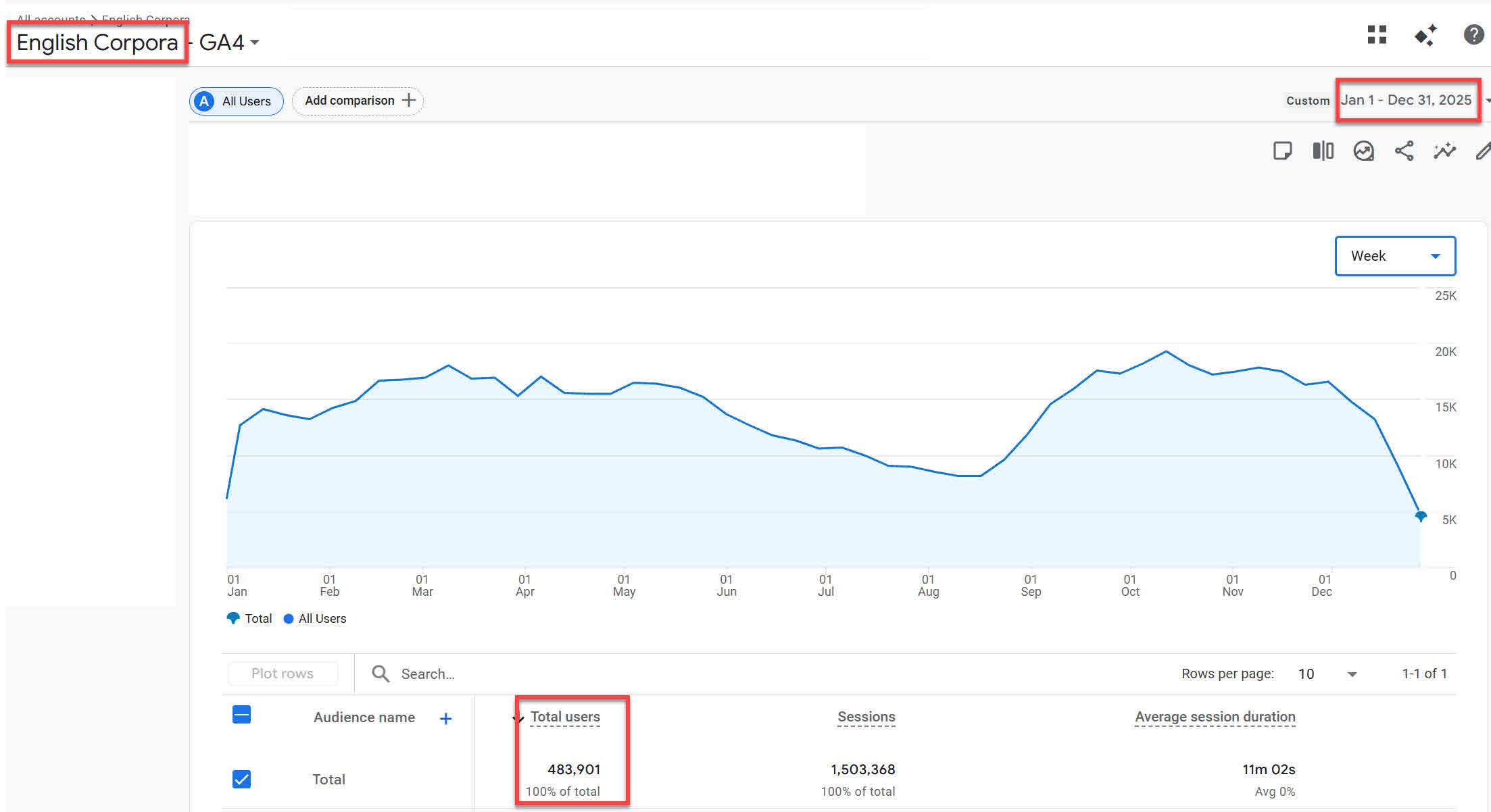Image resolution: width=1491 pixels, height=812 pixels.
Task: Click the share this report icon
Action: (x=1404, y=151)
